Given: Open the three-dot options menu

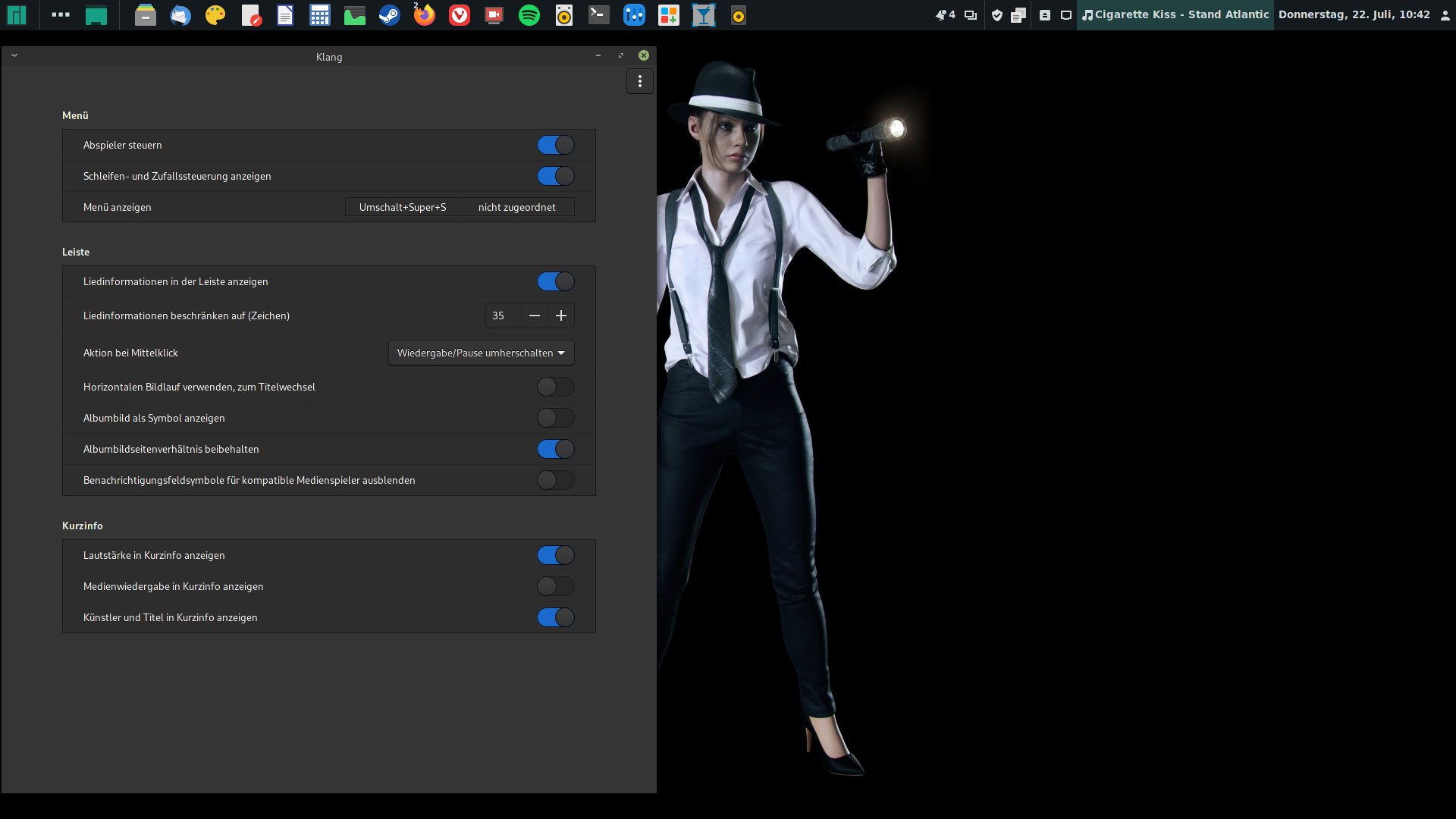Looking at the screenshot, I should pyautogui.click(x=639, y=81).
